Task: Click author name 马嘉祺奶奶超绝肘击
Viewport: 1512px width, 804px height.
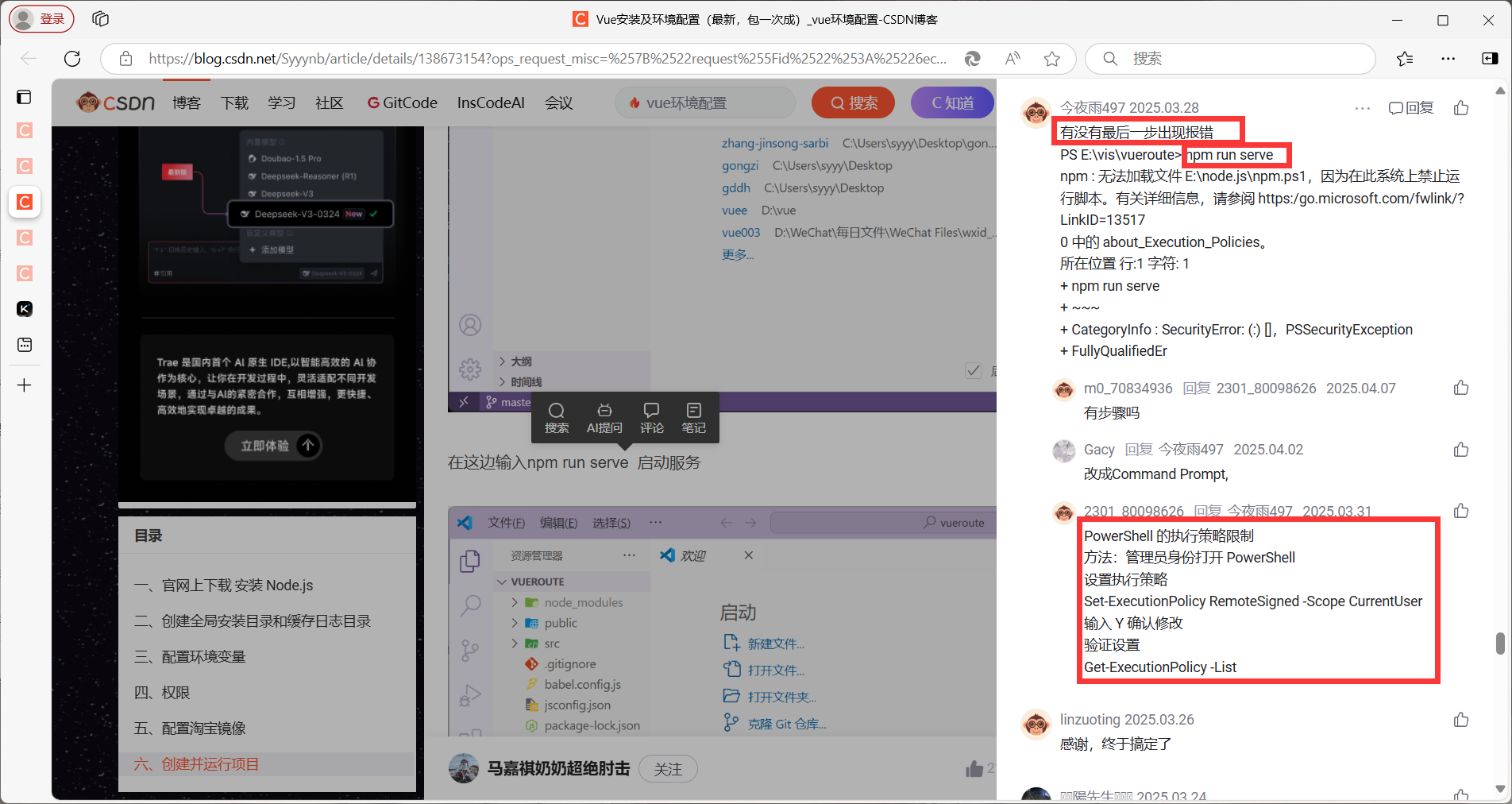Action: 558,769
